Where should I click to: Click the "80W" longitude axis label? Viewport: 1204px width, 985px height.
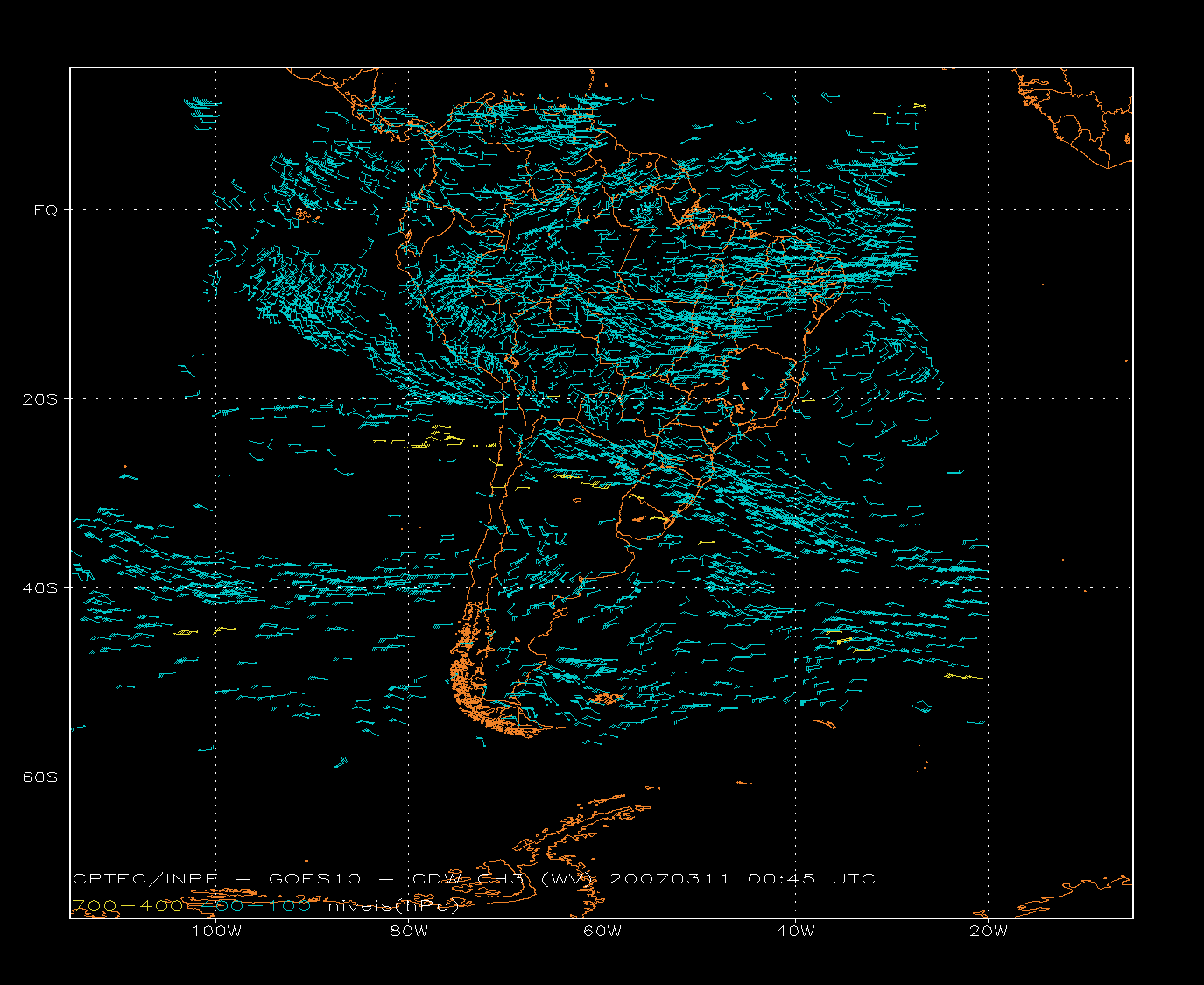coord(409,931)
